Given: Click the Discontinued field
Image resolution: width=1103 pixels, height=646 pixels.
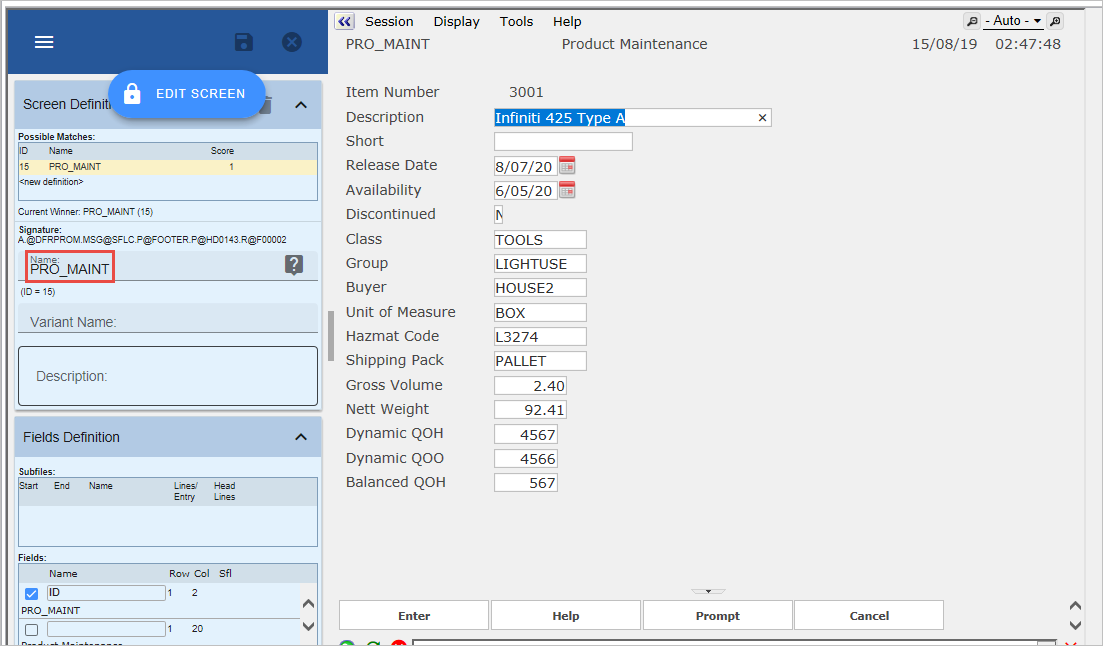Looking at the screenshot, I should (x=499, y=215).
